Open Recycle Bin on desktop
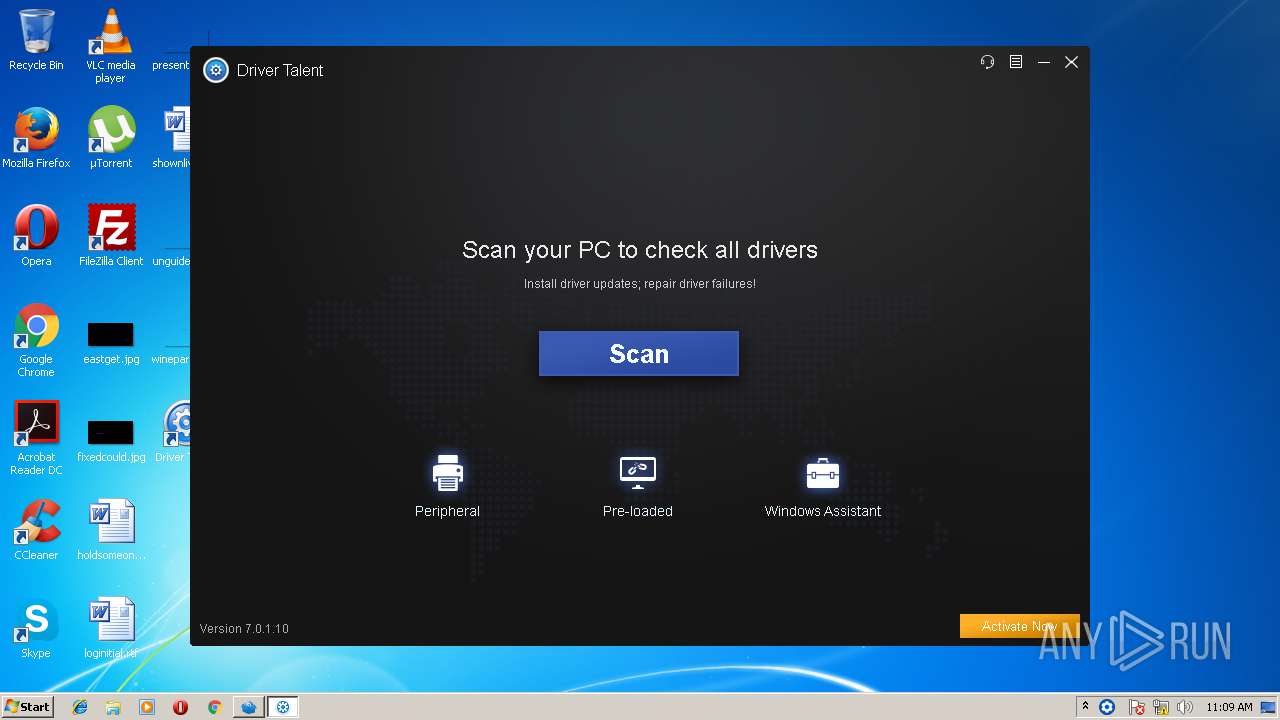The width and height of the screenshot is (1280, 720). 36,40
